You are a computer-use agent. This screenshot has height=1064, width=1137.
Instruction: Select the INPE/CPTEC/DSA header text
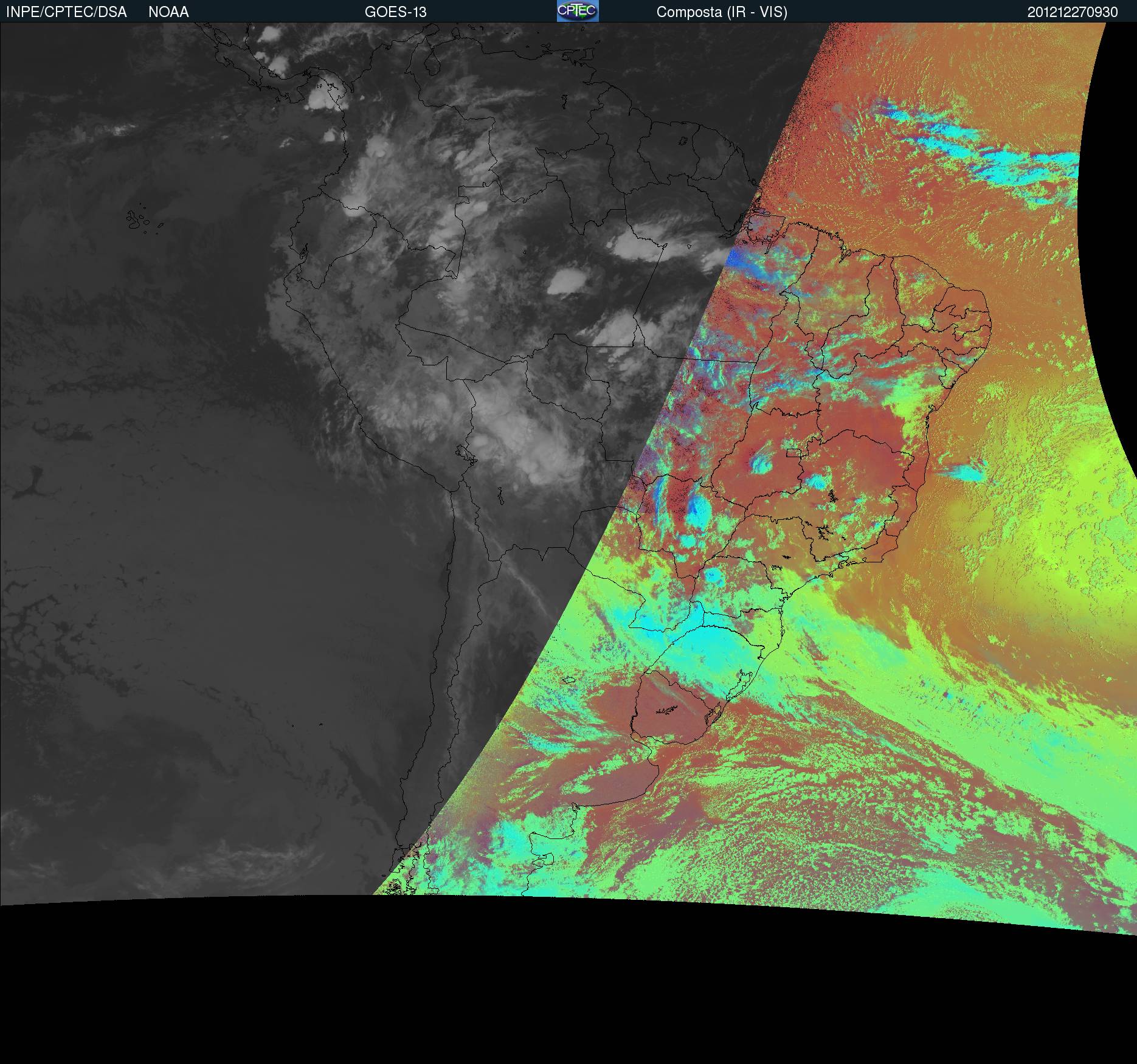66,12
